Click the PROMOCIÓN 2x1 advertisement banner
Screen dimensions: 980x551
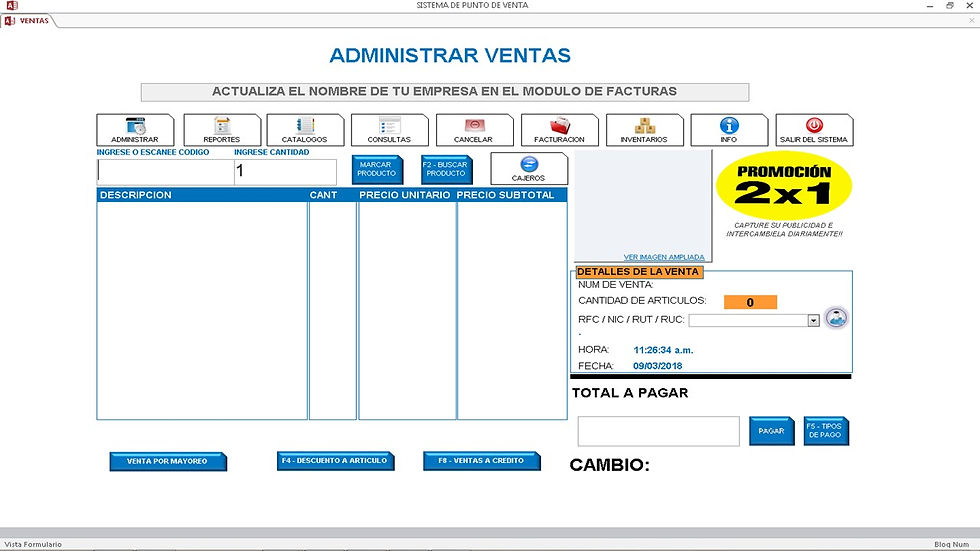(x=784, y=186)
